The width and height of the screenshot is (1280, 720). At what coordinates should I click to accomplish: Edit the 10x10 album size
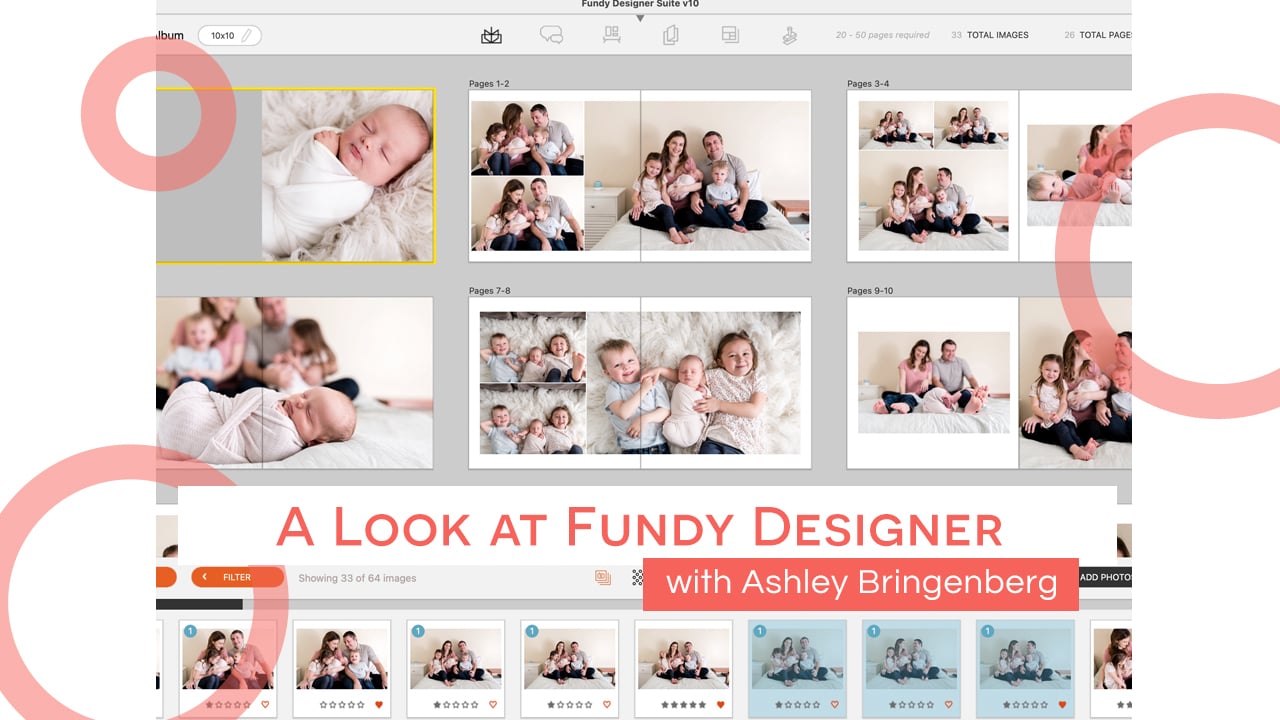230,35
